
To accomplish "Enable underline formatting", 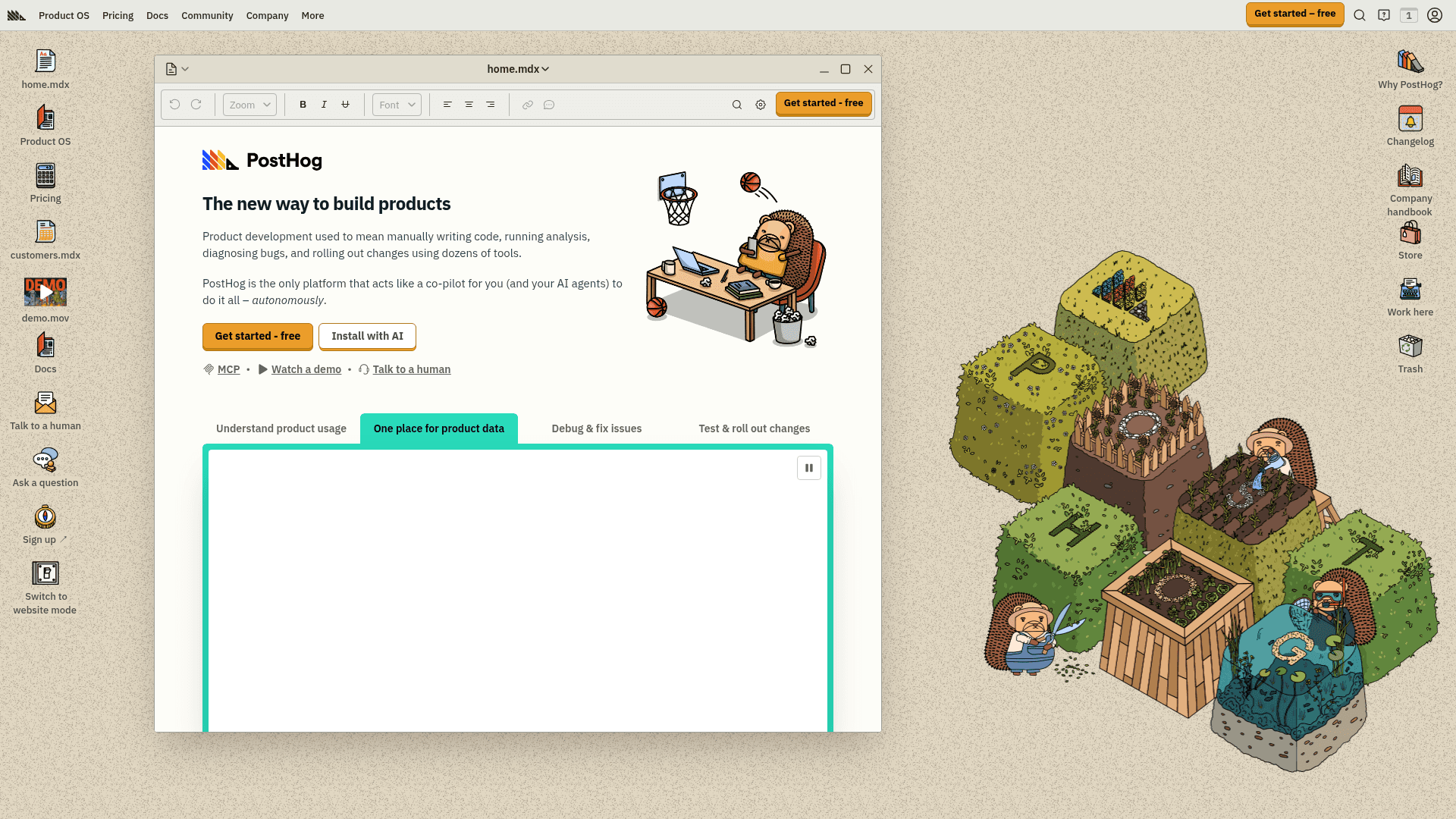I will [345, 104].
